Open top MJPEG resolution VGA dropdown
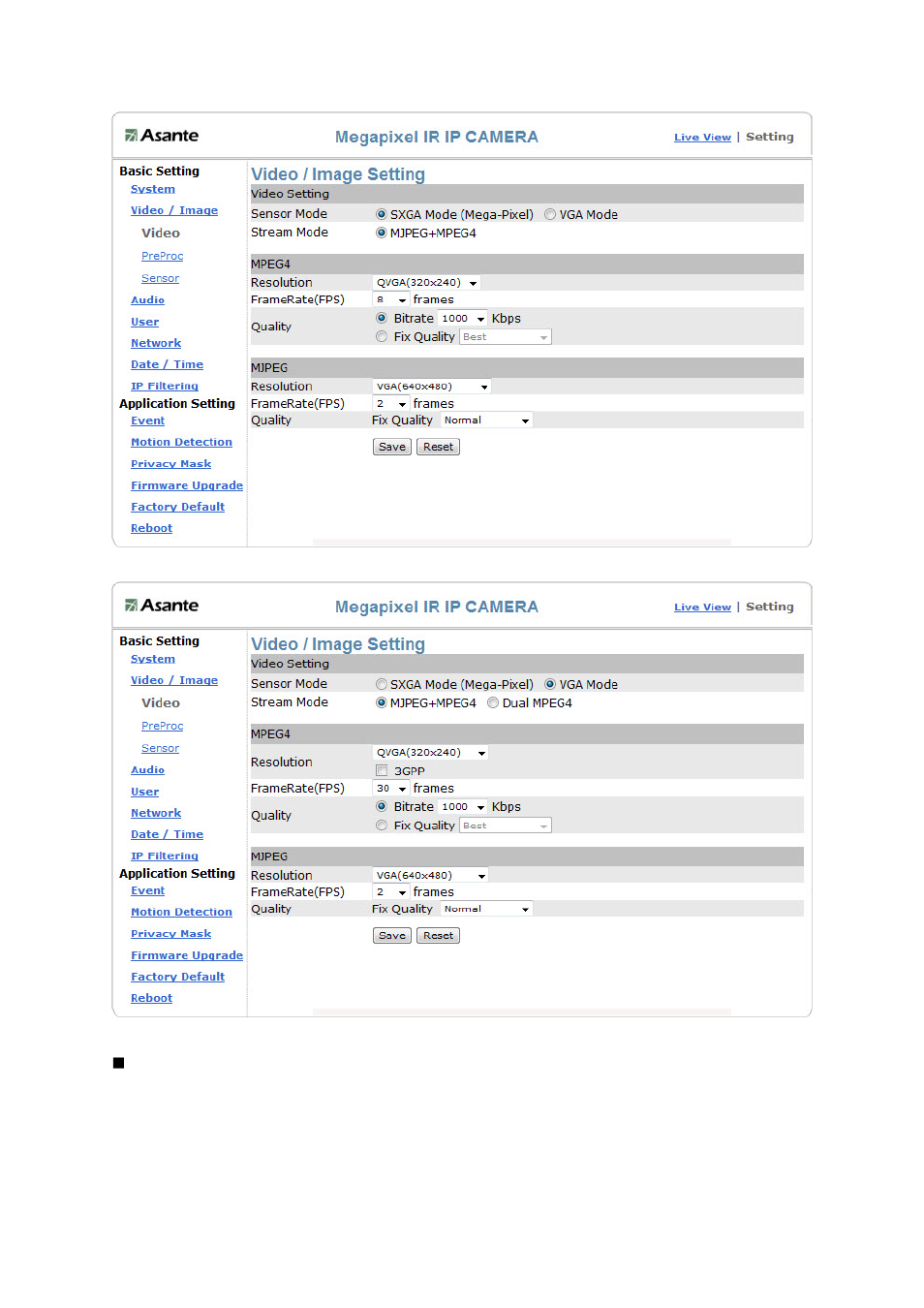Viewport: 924px width, 1308px height. pyautogui.click(x=432, y=387)
